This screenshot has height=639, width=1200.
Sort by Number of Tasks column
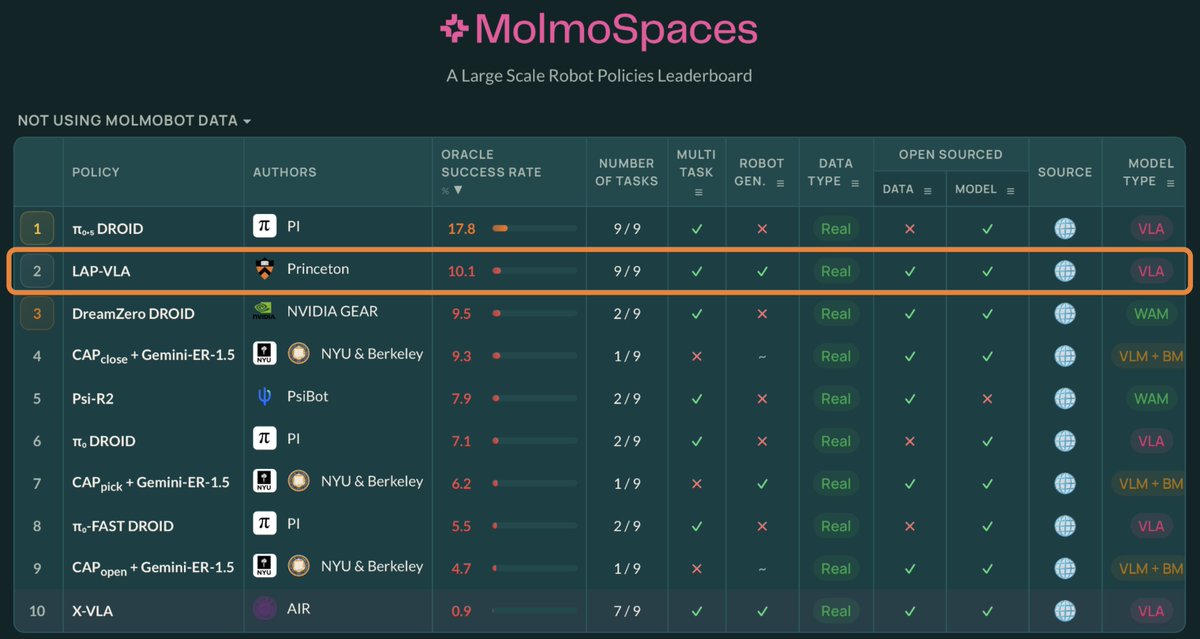(627, 172)
